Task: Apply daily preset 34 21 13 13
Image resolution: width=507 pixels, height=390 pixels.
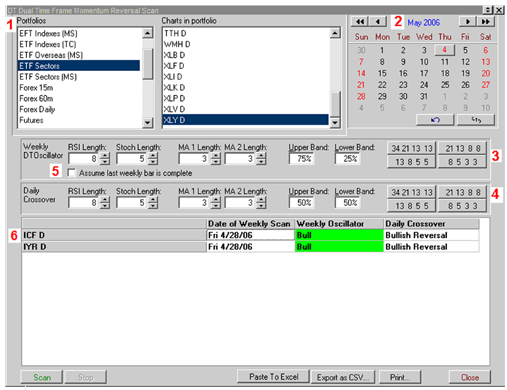Action: pos(411,192)
